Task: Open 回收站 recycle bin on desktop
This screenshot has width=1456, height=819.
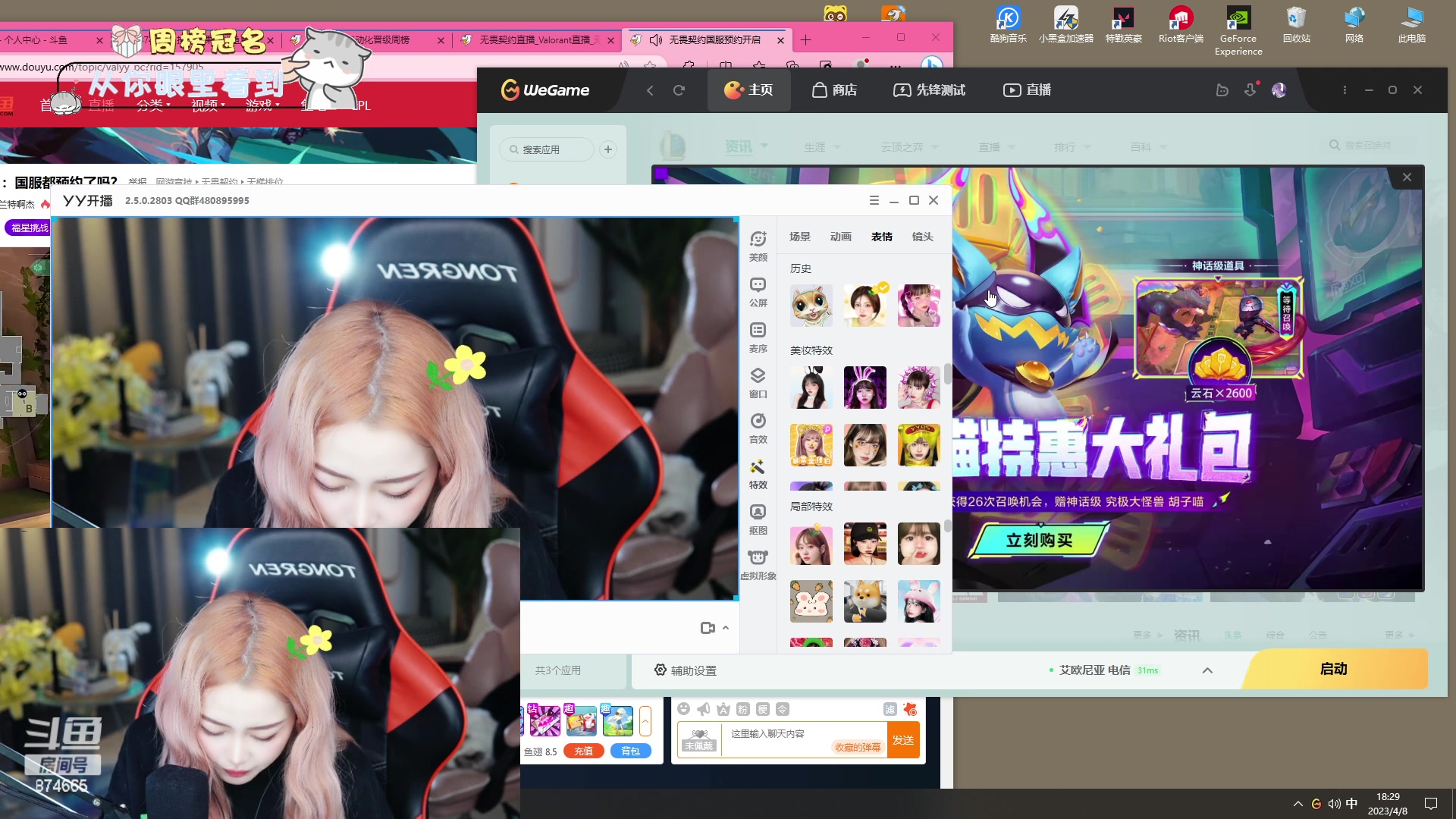Action: pos(1296,25)
